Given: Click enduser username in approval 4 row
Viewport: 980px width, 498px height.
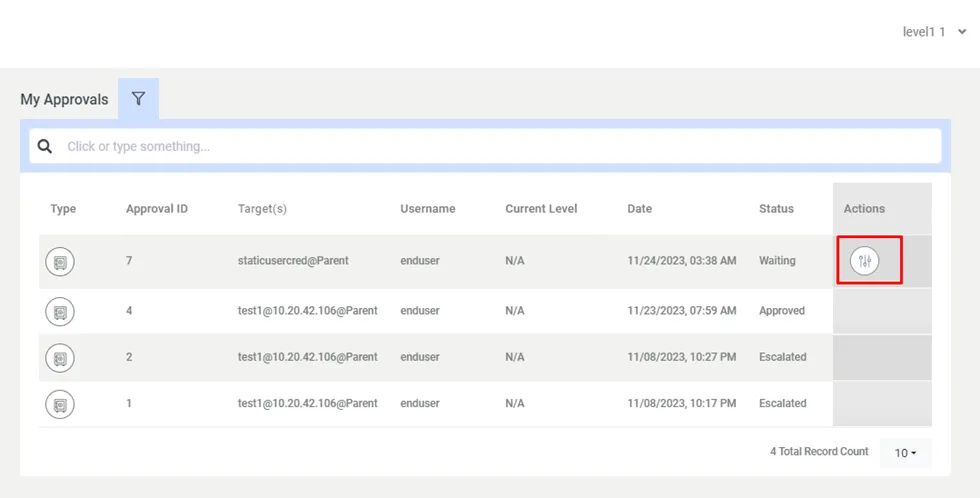Looking at the screenshot, I should click(420, 311).
